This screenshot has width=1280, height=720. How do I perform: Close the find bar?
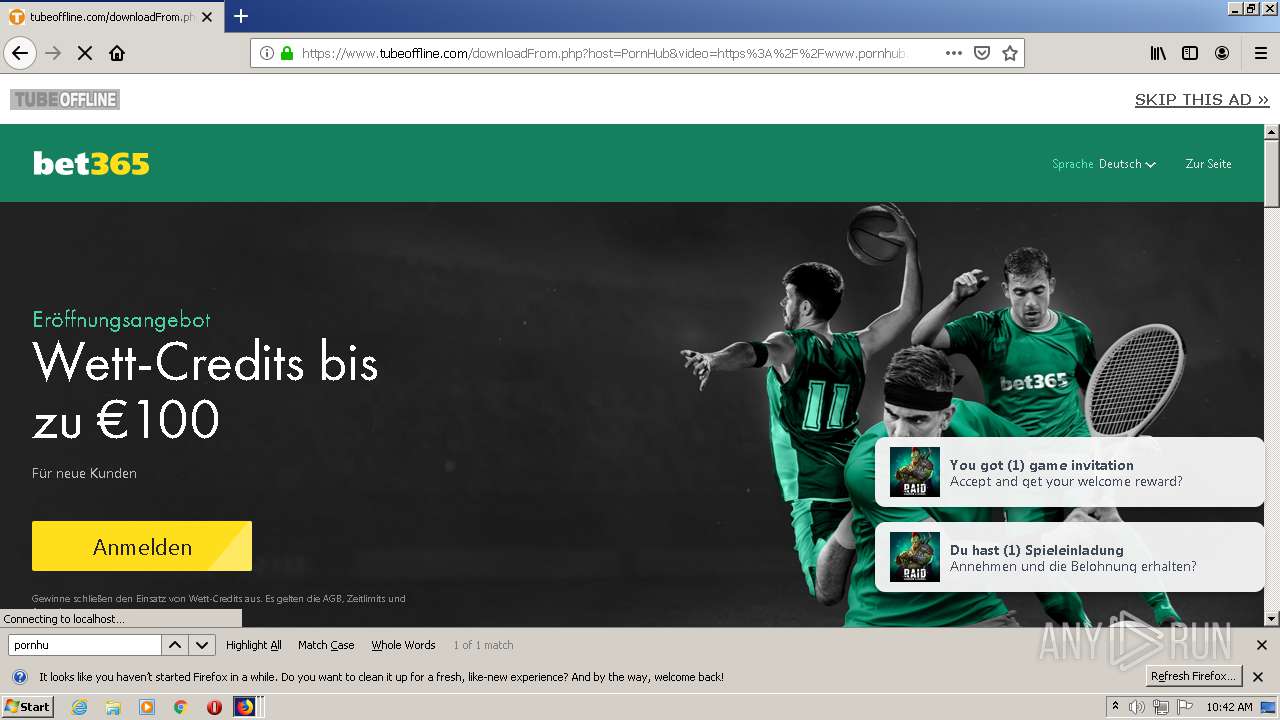pos(1262,645)
